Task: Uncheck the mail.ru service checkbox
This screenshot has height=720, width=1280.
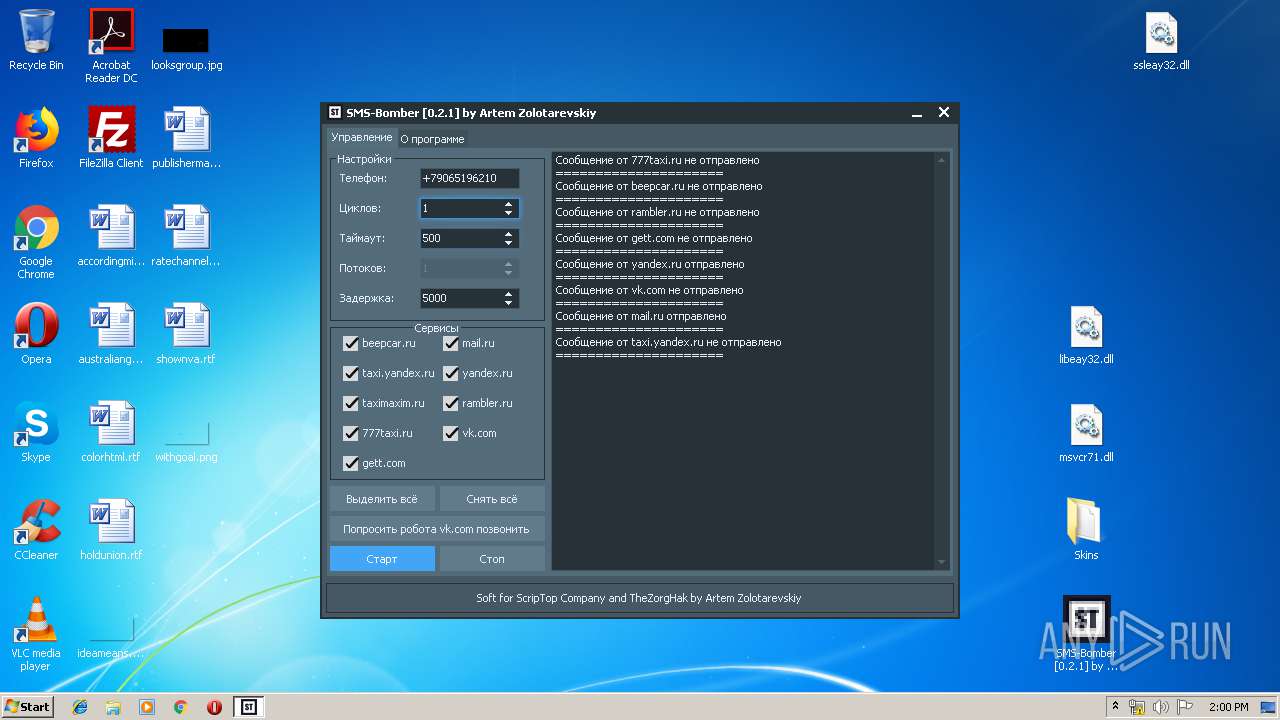Action: pos(451,343)
